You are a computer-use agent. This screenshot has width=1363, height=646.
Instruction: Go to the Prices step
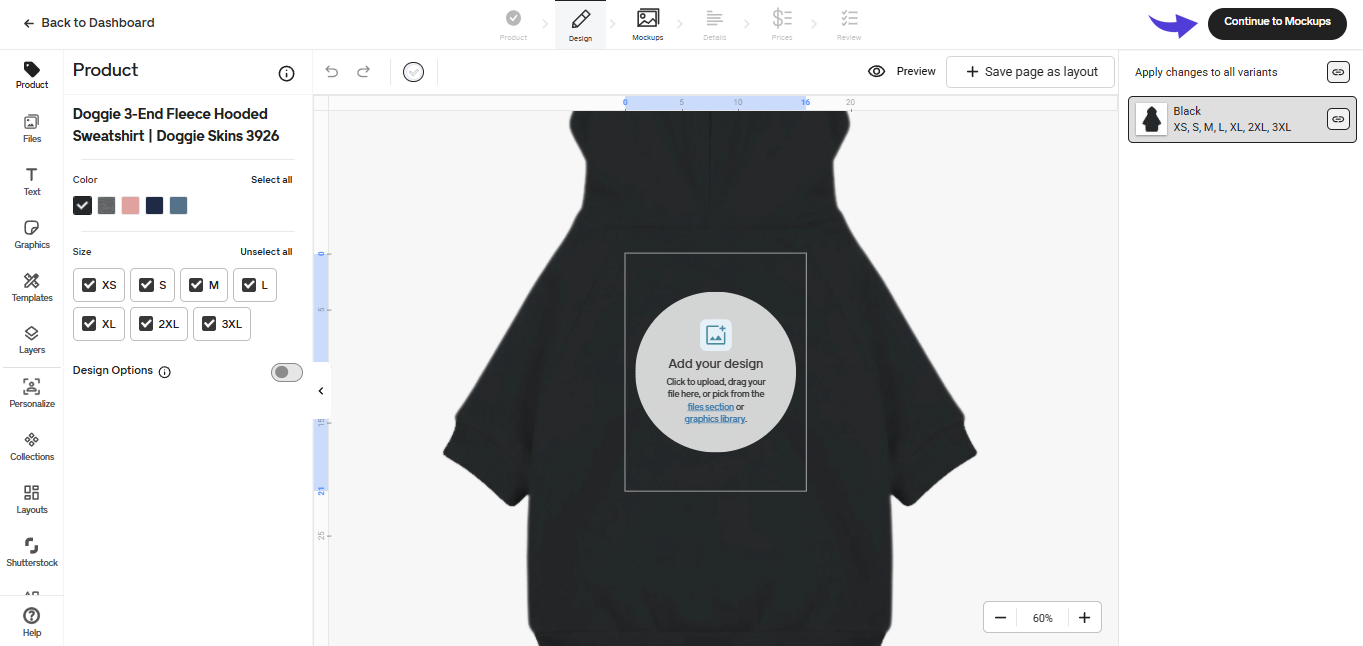pyautogui.click(x=782, y=25)
